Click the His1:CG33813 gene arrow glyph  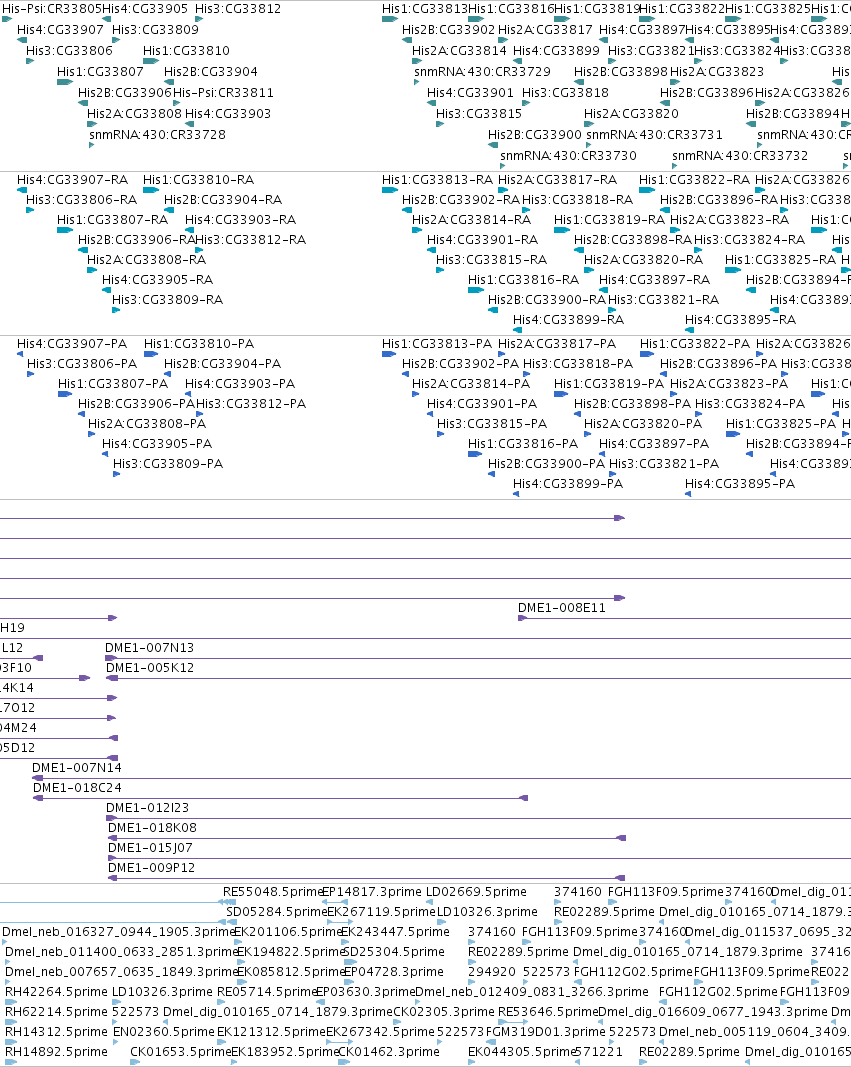[390, 19]
